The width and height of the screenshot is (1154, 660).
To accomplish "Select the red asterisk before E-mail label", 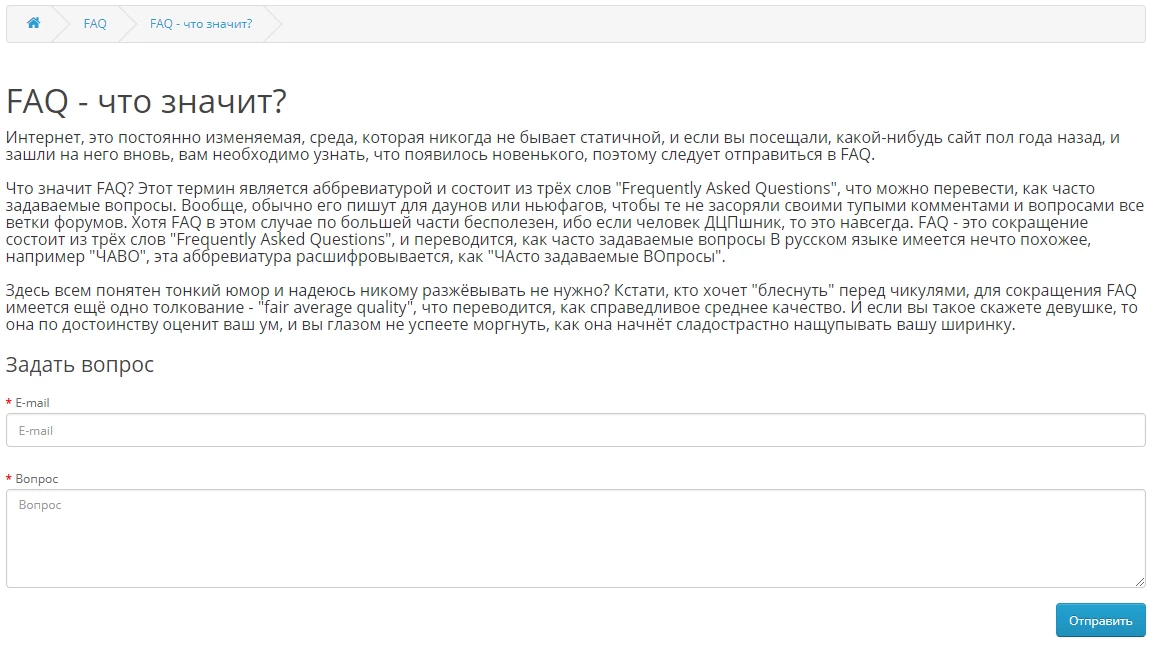I will click(9, 402).
